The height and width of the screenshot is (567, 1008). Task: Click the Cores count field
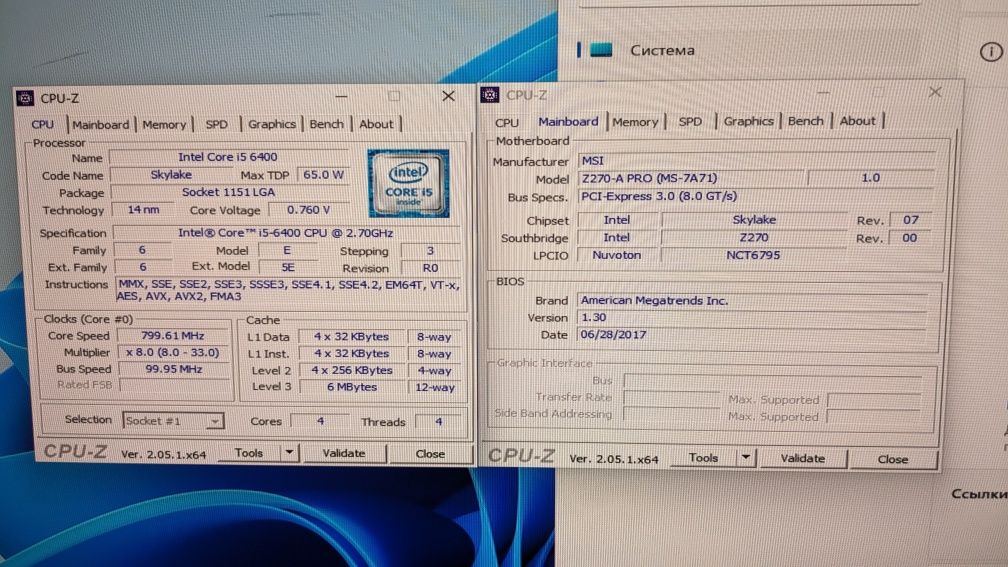point(320,422)
